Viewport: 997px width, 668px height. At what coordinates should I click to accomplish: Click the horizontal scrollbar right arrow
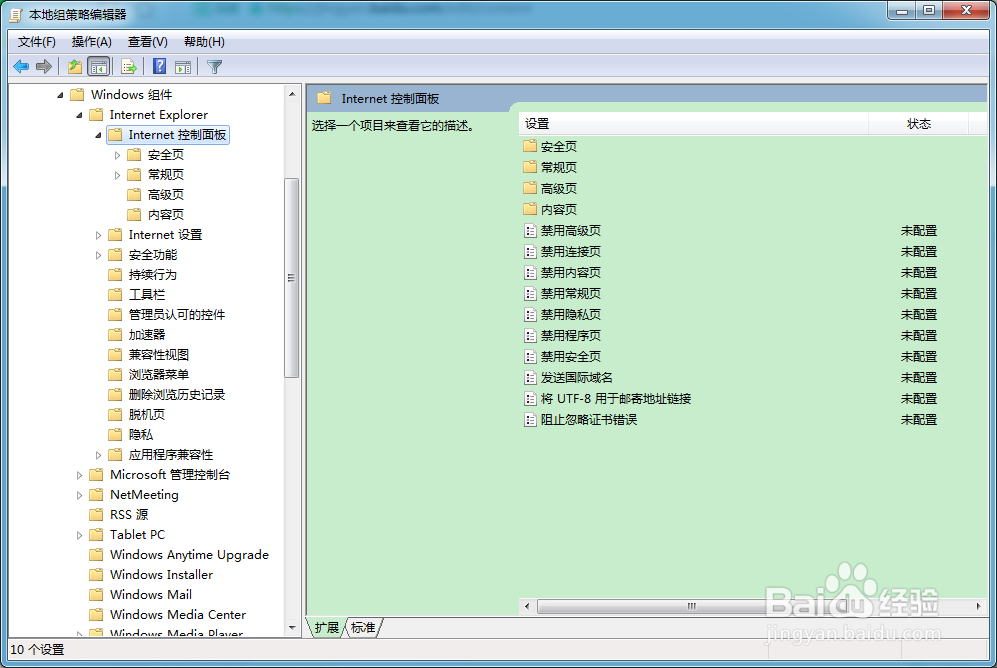coord(978,606)
